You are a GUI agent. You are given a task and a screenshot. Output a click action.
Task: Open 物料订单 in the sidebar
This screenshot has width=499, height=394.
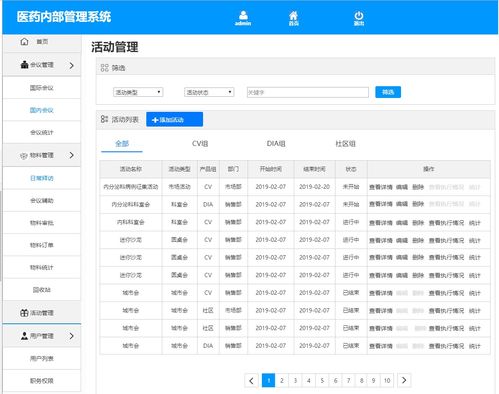(x=42, y=245)
